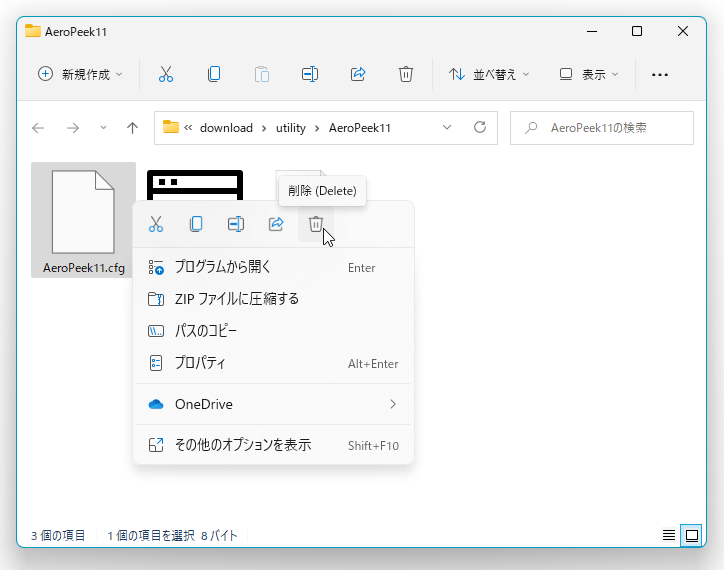The height and width of the screenshot is (570, 724).
Task: Click the AeroPeek11 breadcrumb segment
Action: [x=360, y=128]
